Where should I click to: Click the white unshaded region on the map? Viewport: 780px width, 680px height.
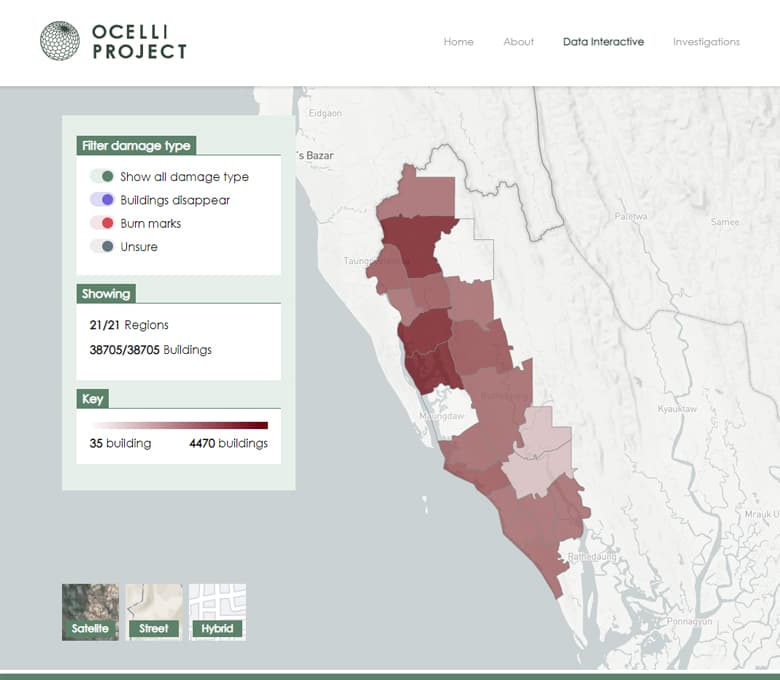475,258
